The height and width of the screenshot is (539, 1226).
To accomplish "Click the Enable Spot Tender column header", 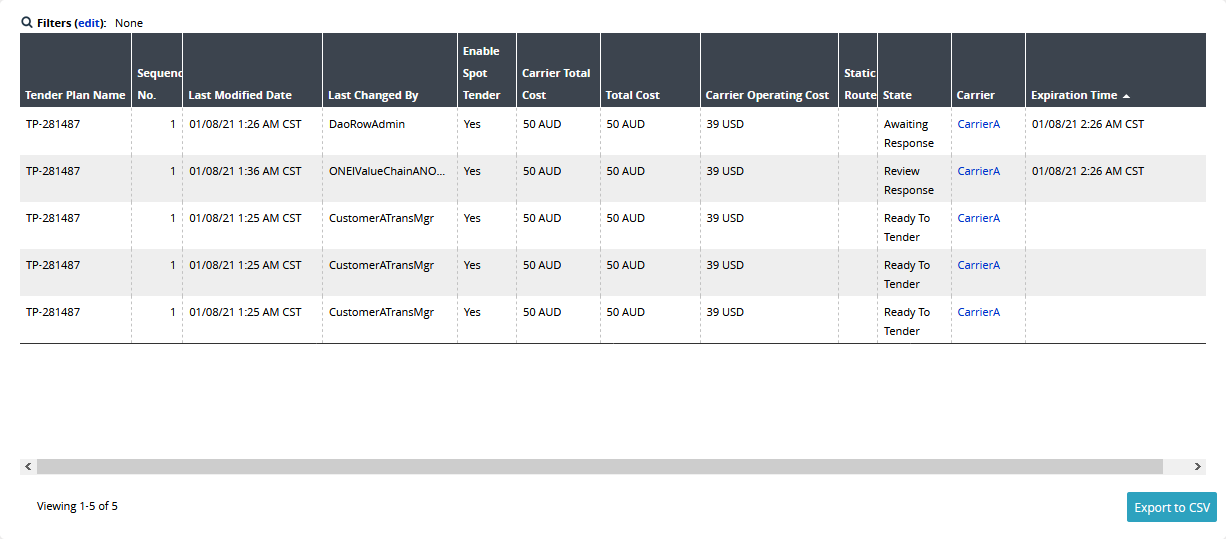I will click(481, 73).
